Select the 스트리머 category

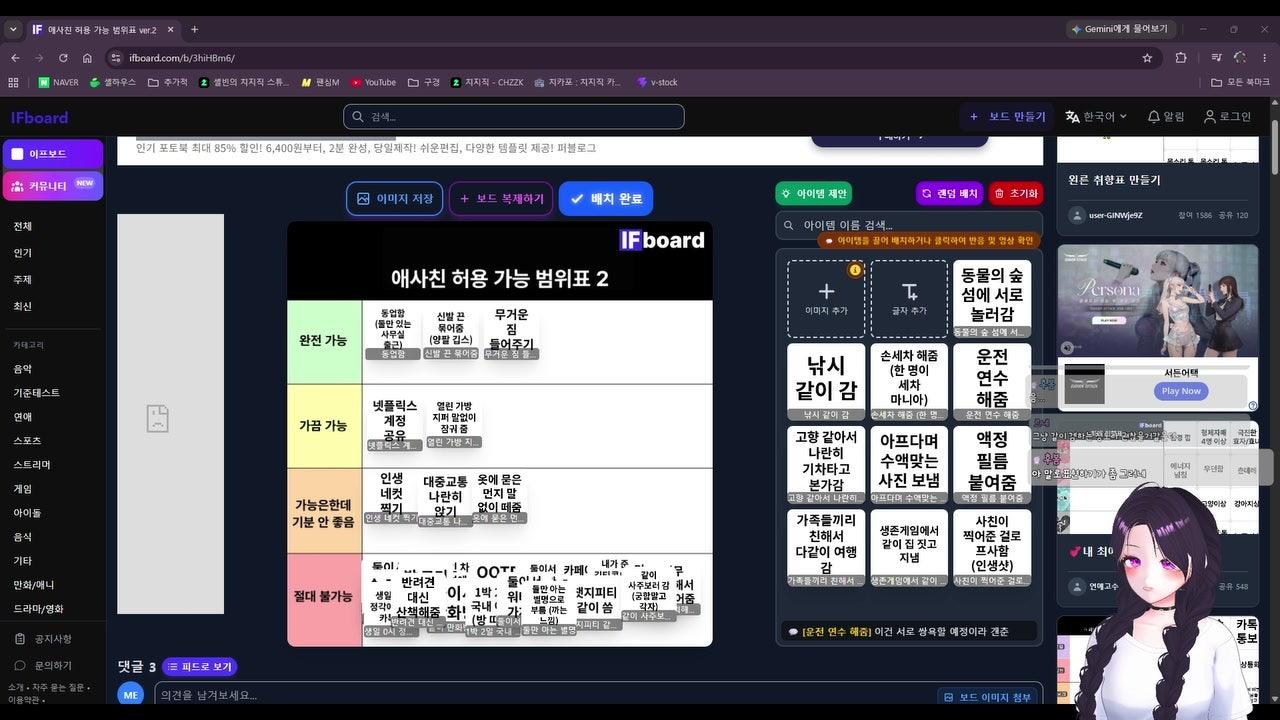click(32, 465)
